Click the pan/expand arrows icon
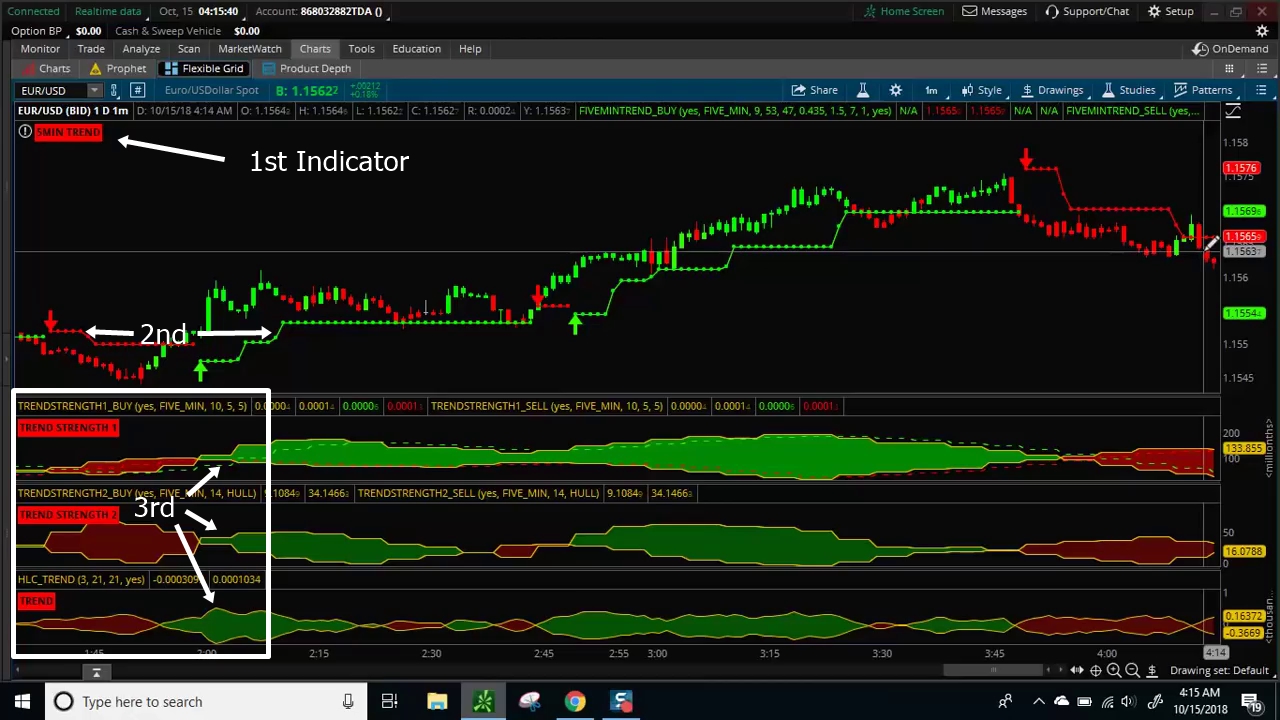 click(x=1077, y=671)
